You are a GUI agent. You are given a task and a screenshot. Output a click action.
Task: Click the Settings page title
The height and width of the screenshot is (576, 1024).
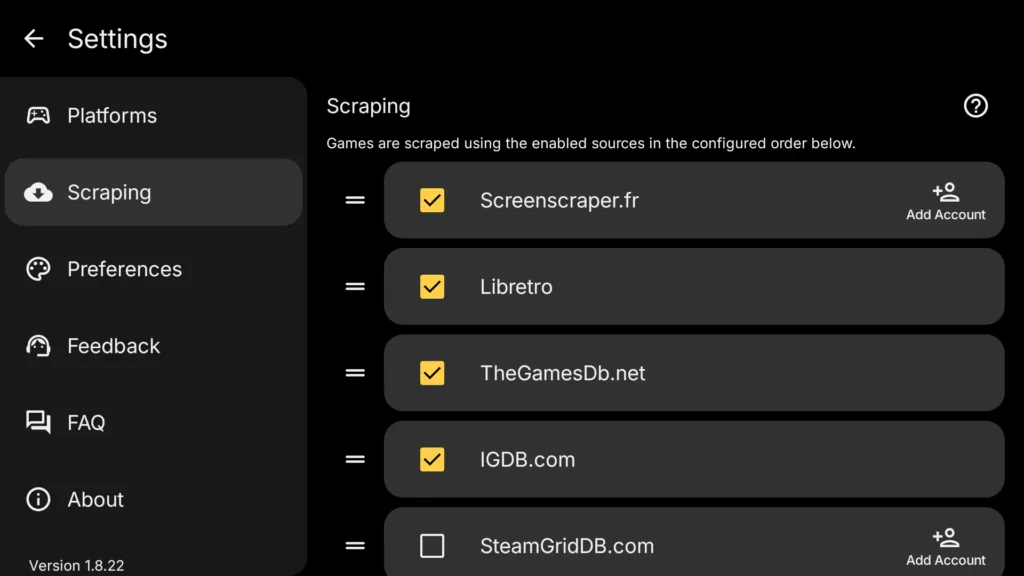118,39
